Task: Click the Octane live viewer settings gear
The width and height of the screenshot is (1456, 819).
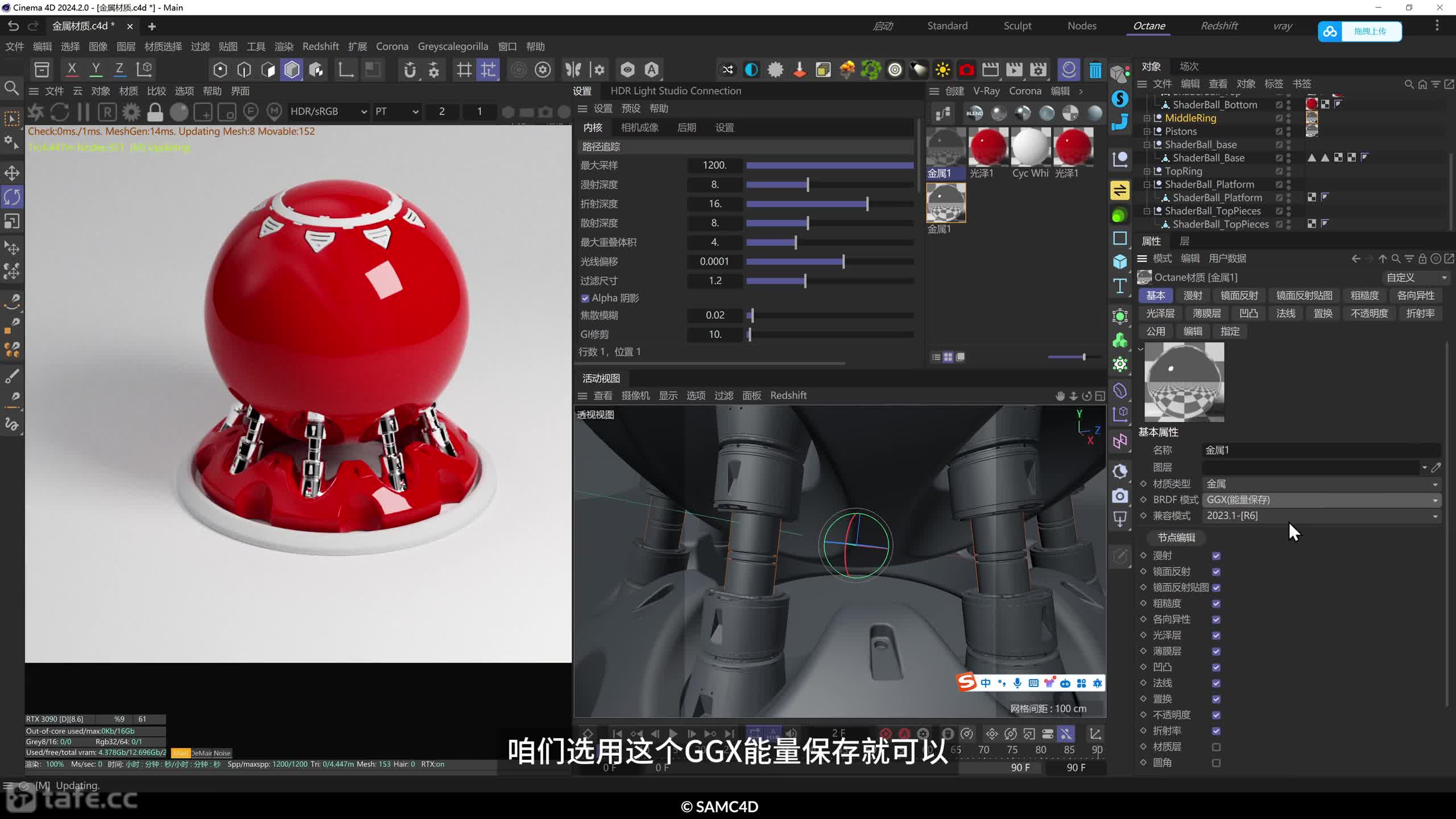Action: pyautogui.click(x=131, y=112)
